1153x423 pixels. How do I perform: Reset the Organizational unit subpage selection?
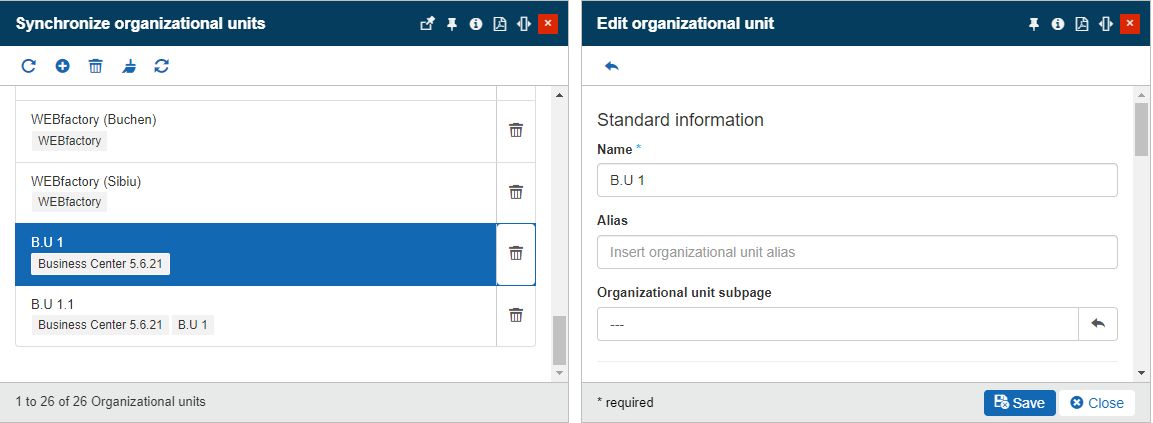[1097, 324]
